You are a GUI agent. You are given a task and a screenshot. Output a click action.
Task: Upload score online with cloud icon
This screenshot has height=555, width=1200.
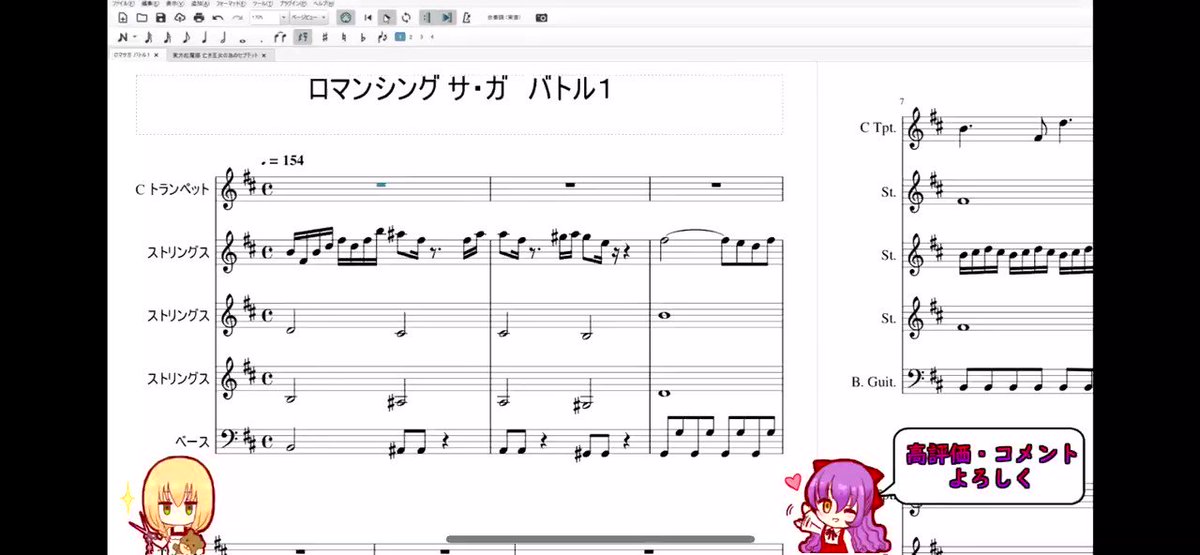click(179, 18)
